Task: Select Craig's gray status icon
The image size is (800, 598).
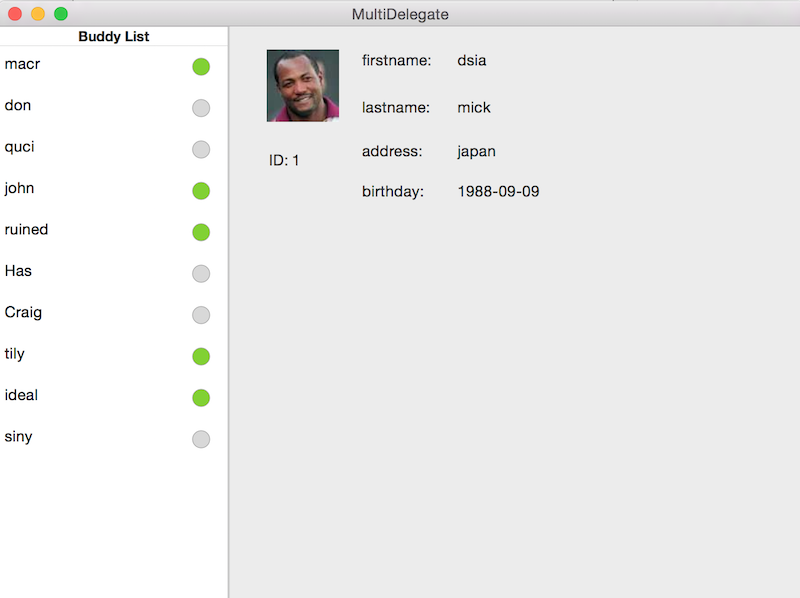Action: 201,315
